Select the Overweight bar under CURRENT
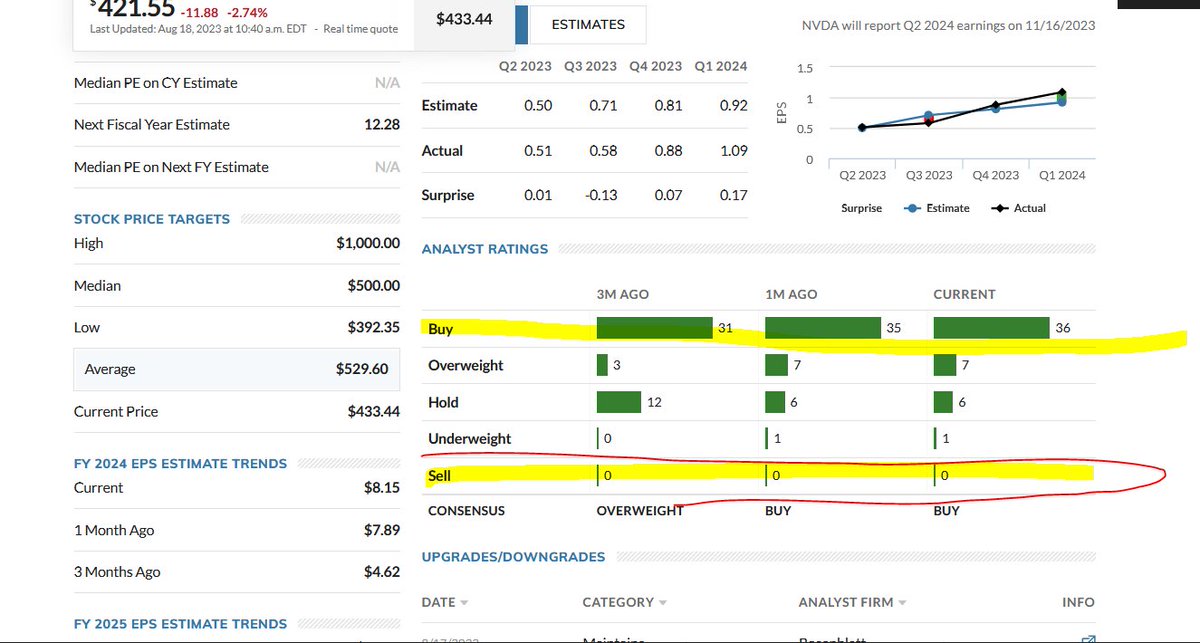Viewport: 1200px width, 643px height. [945, 365]
